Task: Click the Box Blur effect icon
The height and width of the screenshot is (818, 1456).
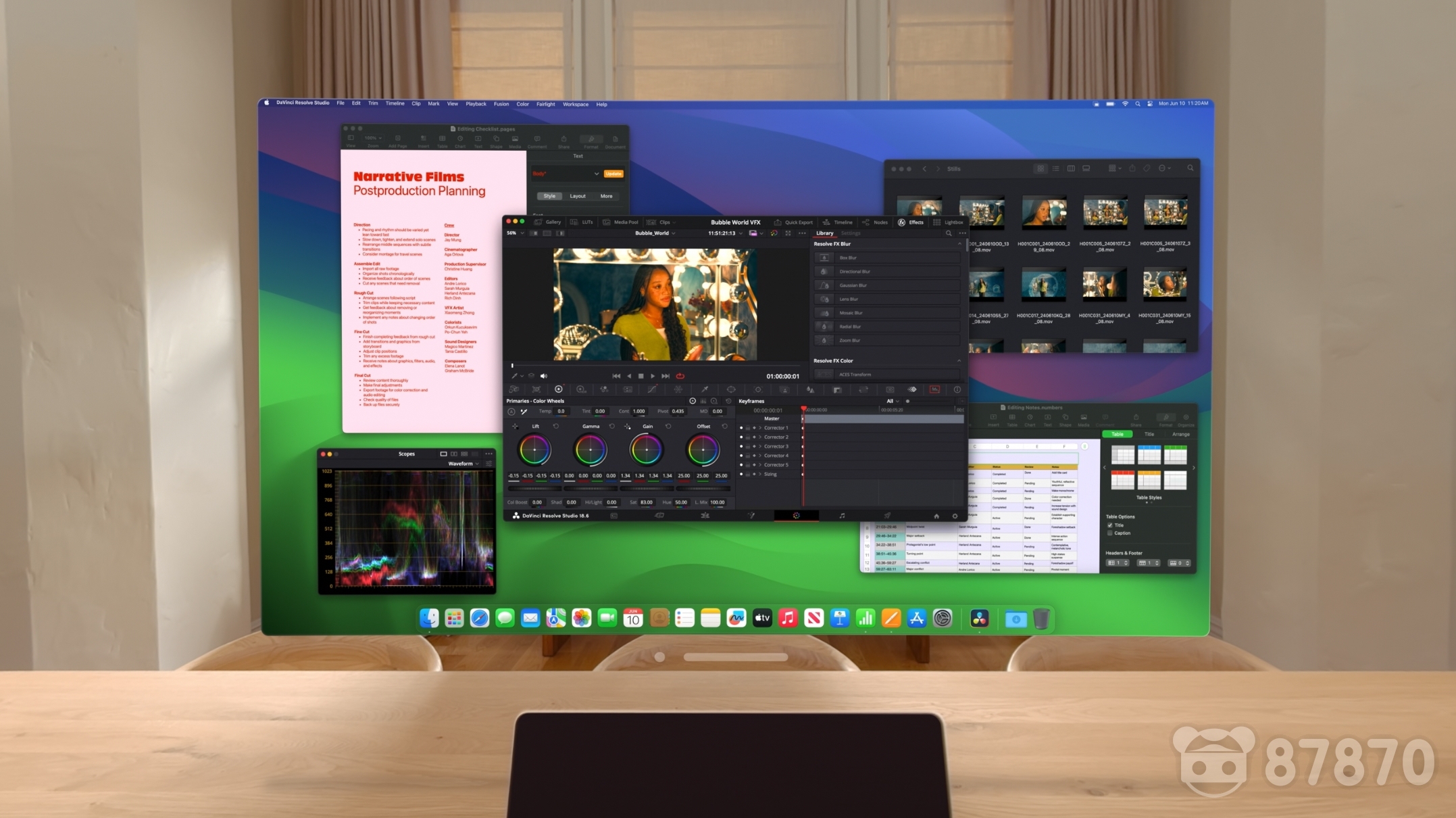Action: pos(824,258)
